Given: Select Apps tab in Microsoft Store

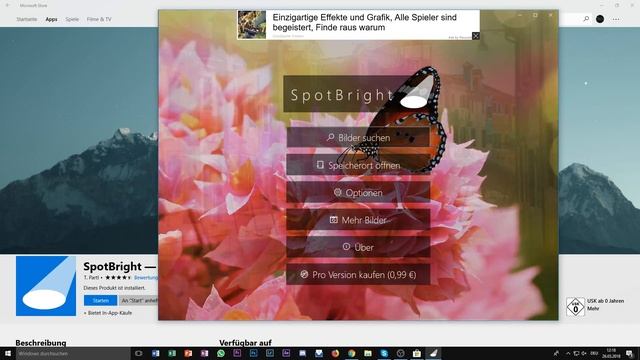Looking at the screenshot, I should pos(51,19).
